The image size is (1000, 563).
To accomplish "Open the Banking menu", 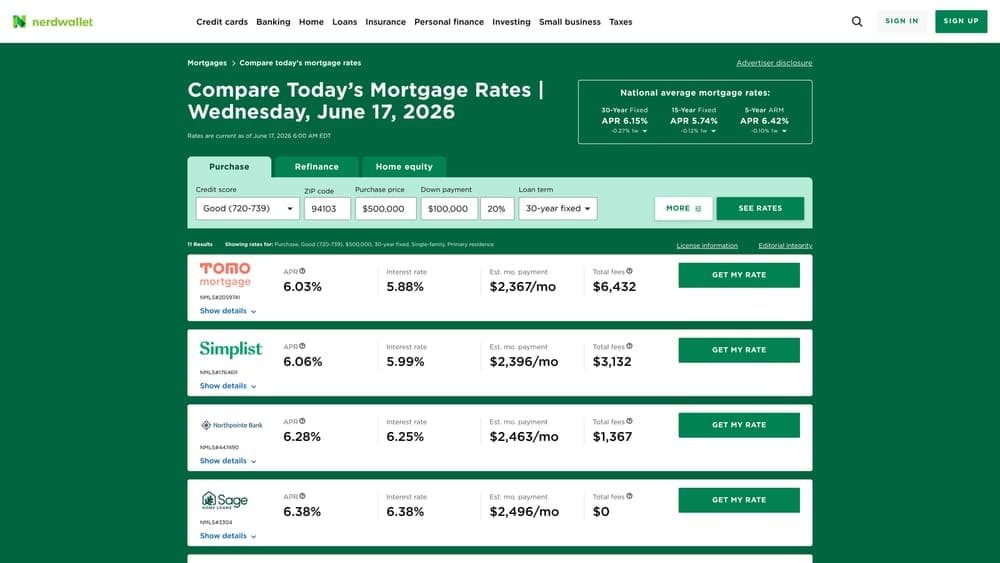I will point(273,22).
